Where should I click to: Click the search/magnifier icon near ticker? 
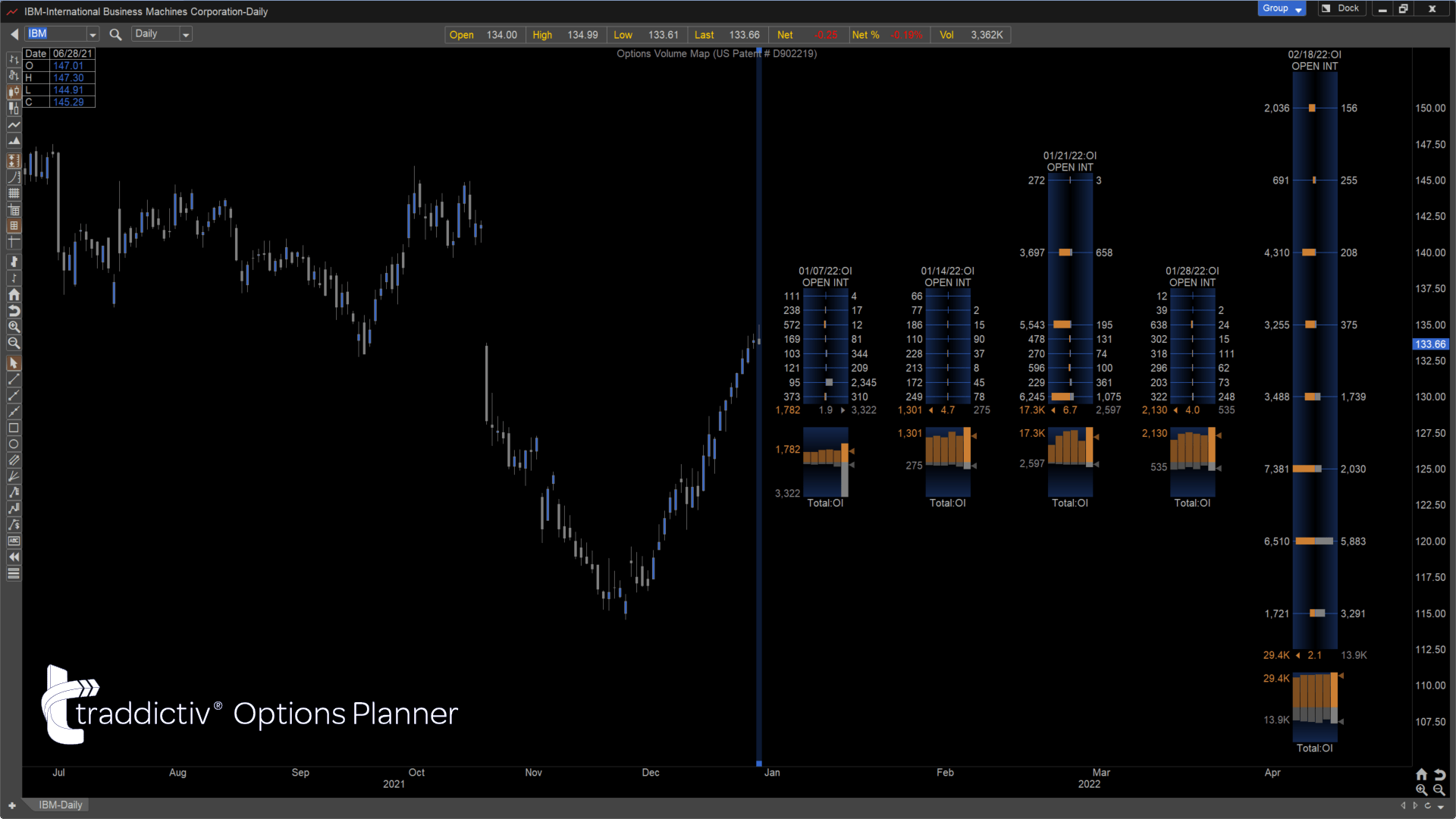116,33
